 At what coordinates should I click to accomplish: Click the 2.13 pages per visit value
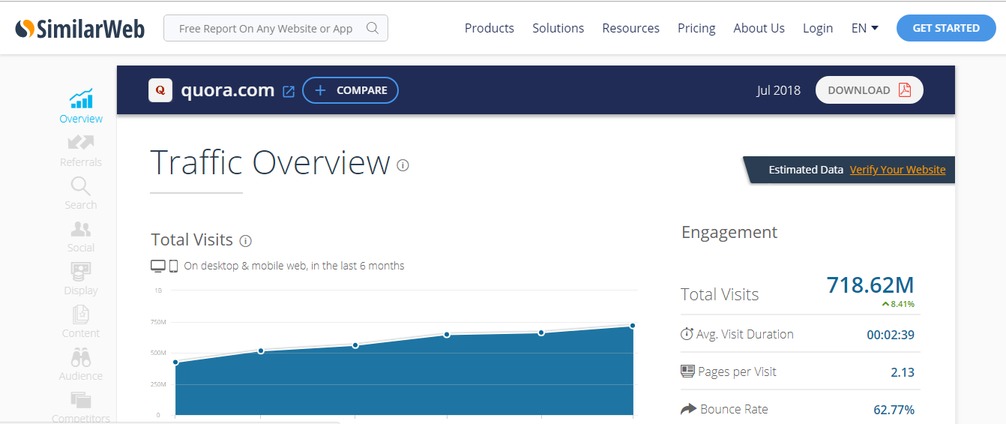[x=902, y=373]
